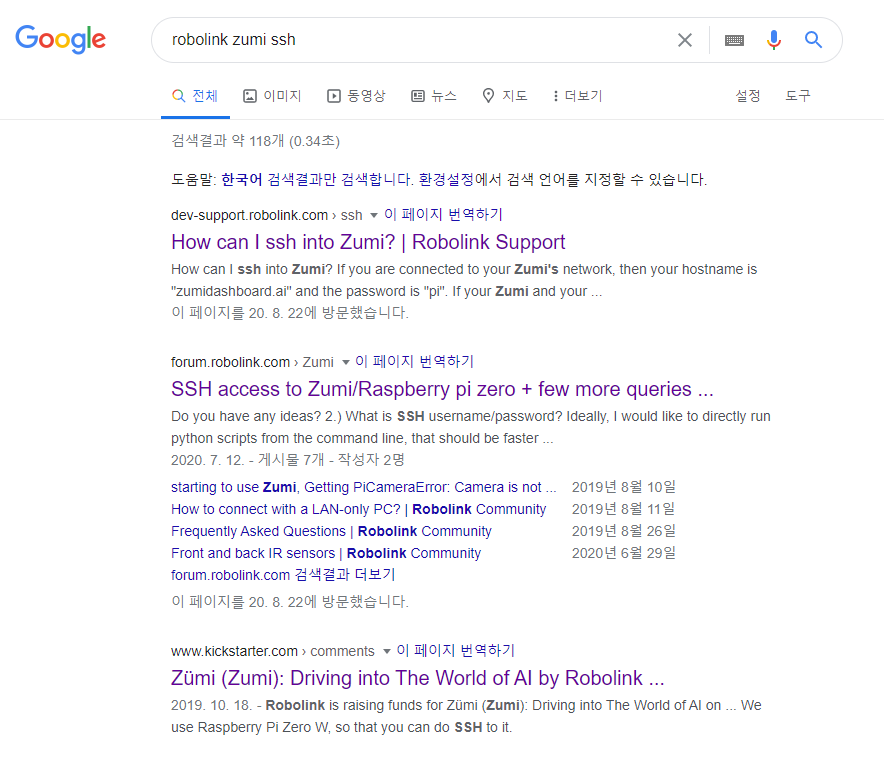884x765 pixels.
Task: Expand the dropdown arrow beside dev-support.robolink.com
Action: pyautogui.click(x=373, y=215)
